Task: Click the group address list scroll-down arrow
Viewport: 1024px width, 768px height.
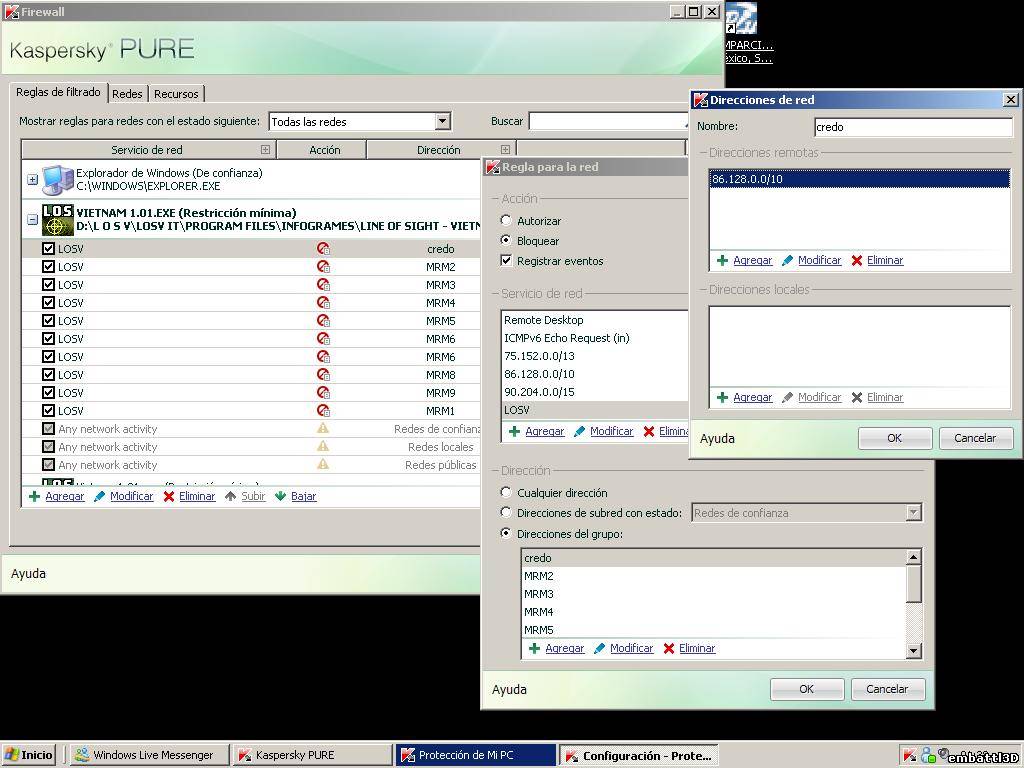Action: tap(914, 650)
